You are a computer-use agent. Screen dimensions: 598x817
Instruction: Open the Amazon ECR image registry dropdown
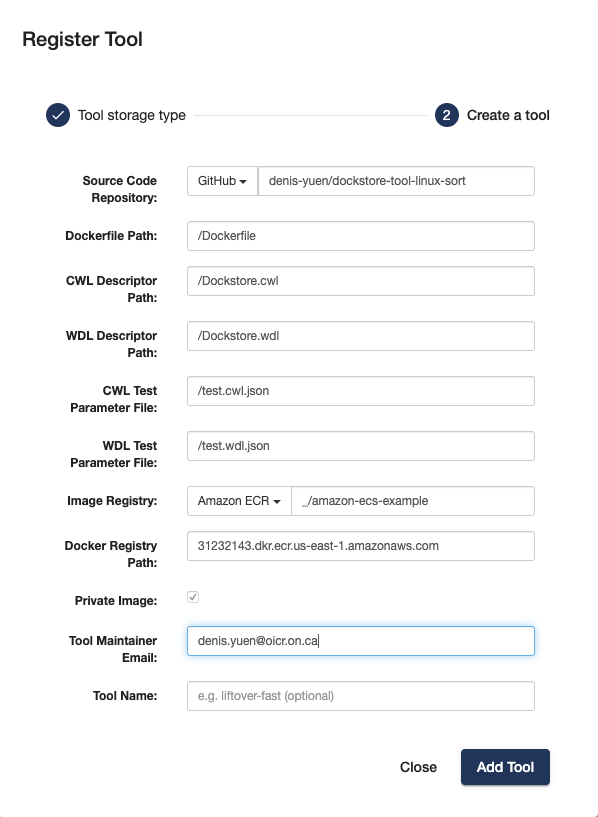coord(238,500)
